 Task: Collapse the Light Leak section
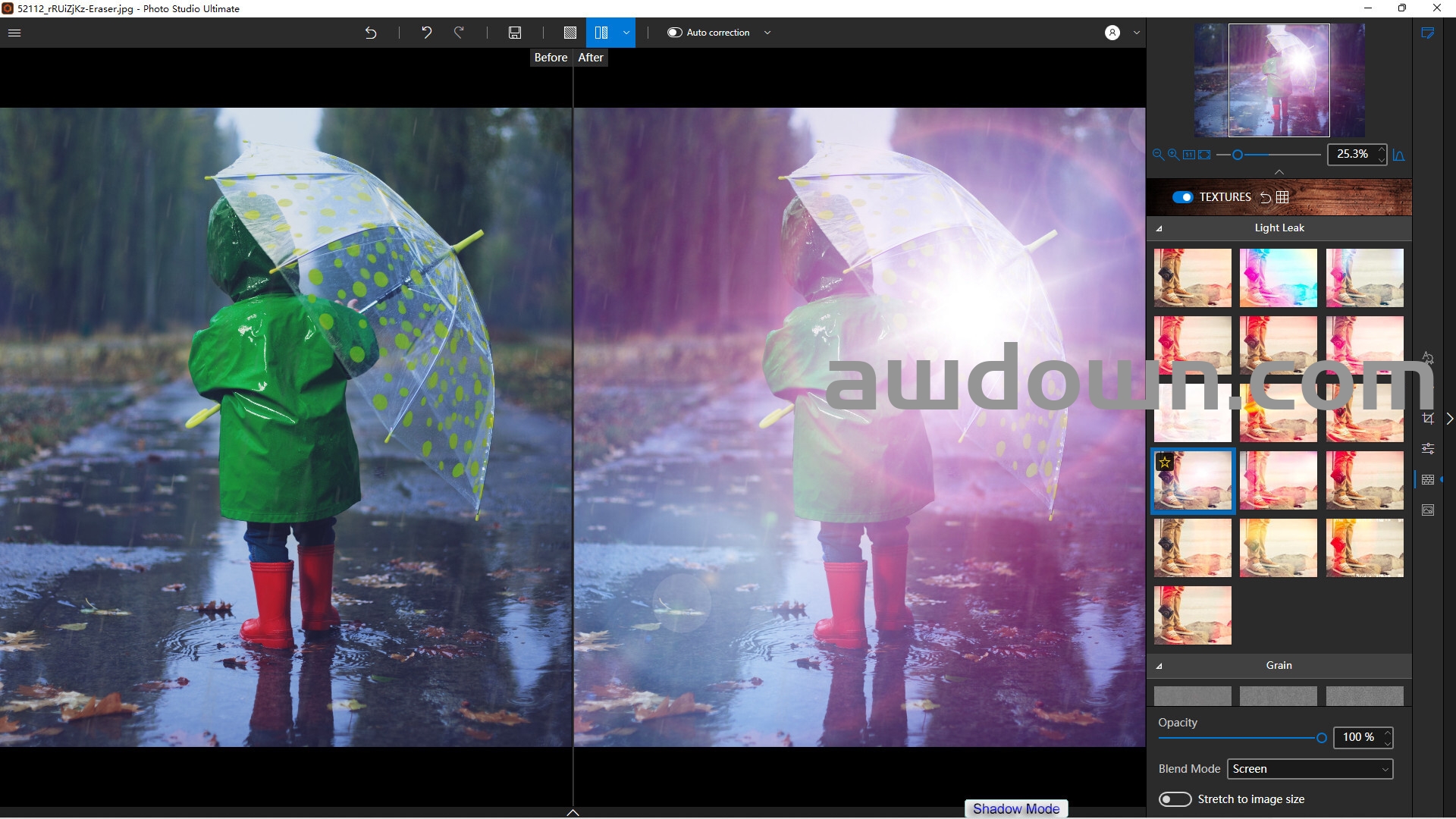[x=1159, y=228]
